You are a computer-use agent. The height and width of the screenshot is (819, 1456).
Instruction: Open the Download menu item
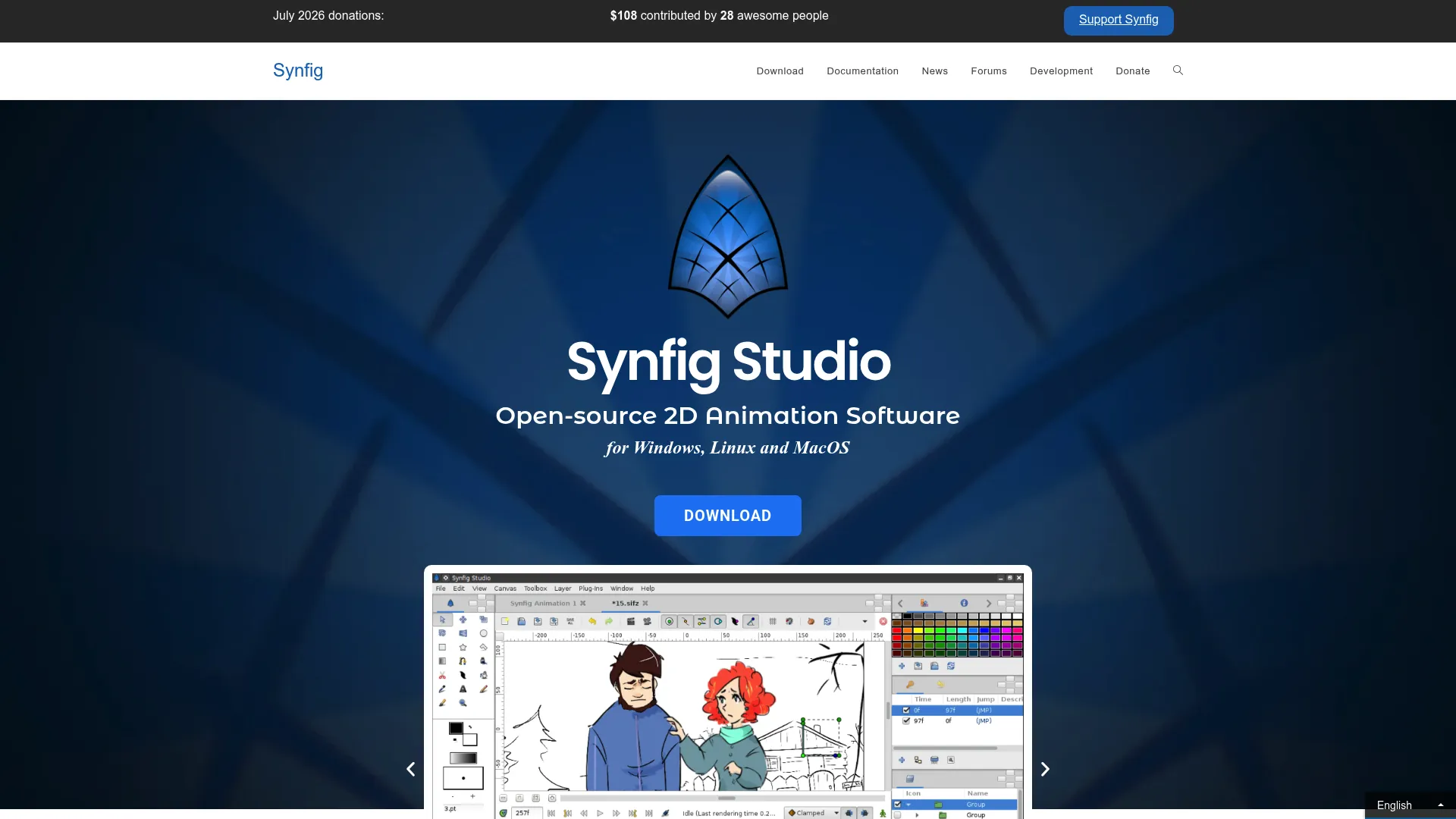780,71
